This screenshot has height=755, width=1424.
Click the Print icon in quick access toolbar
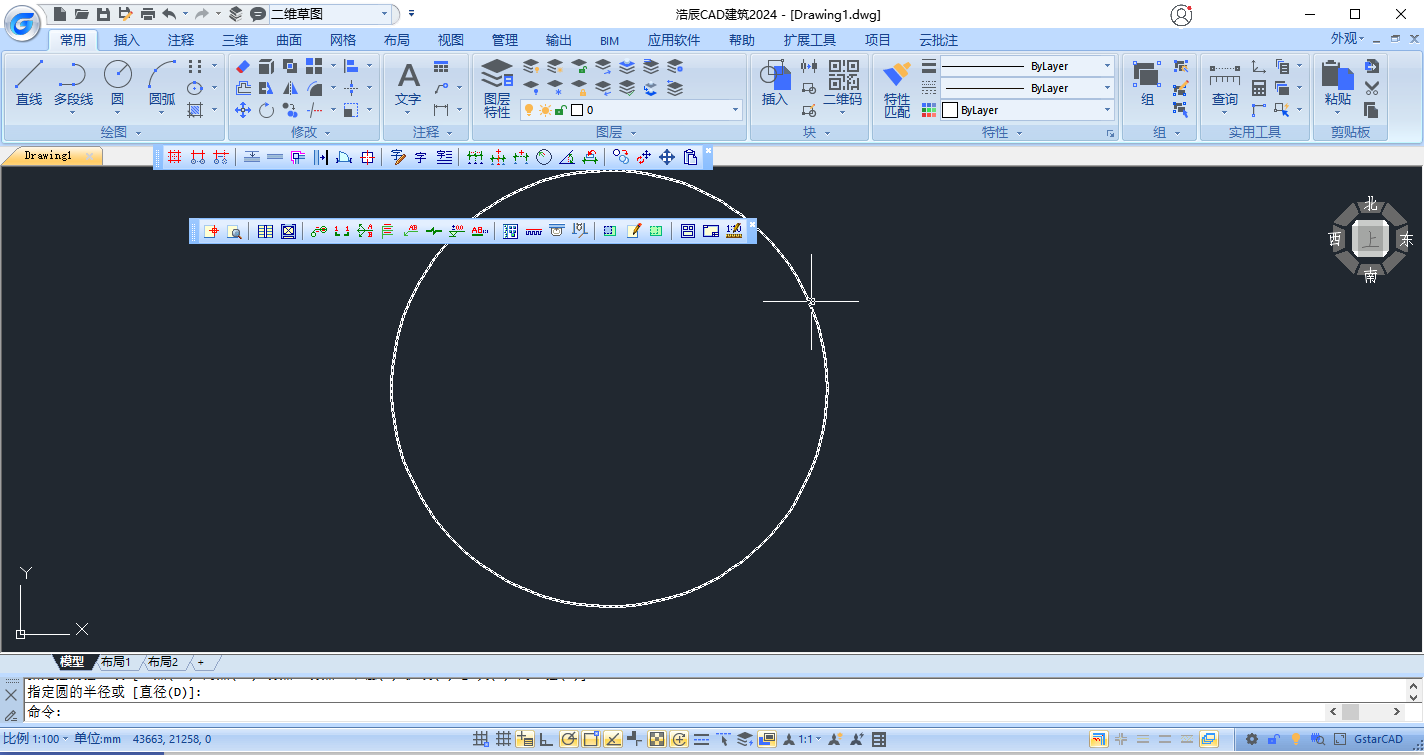(148, 14)
